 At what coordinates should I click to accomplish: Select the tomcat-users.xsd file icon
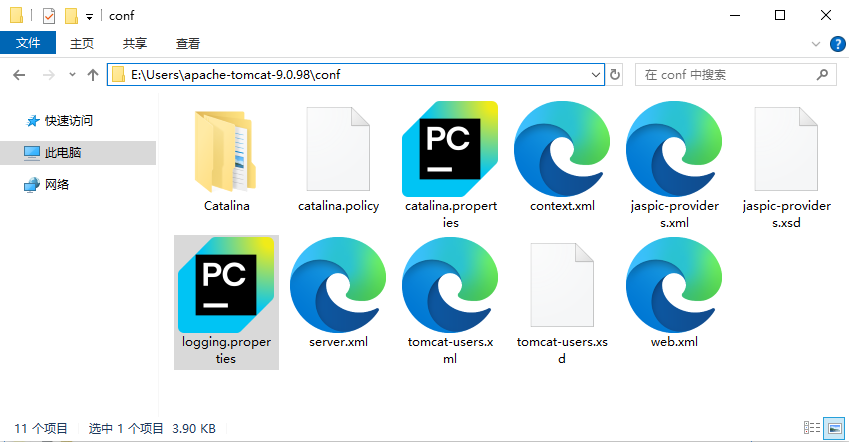[562, 285]
